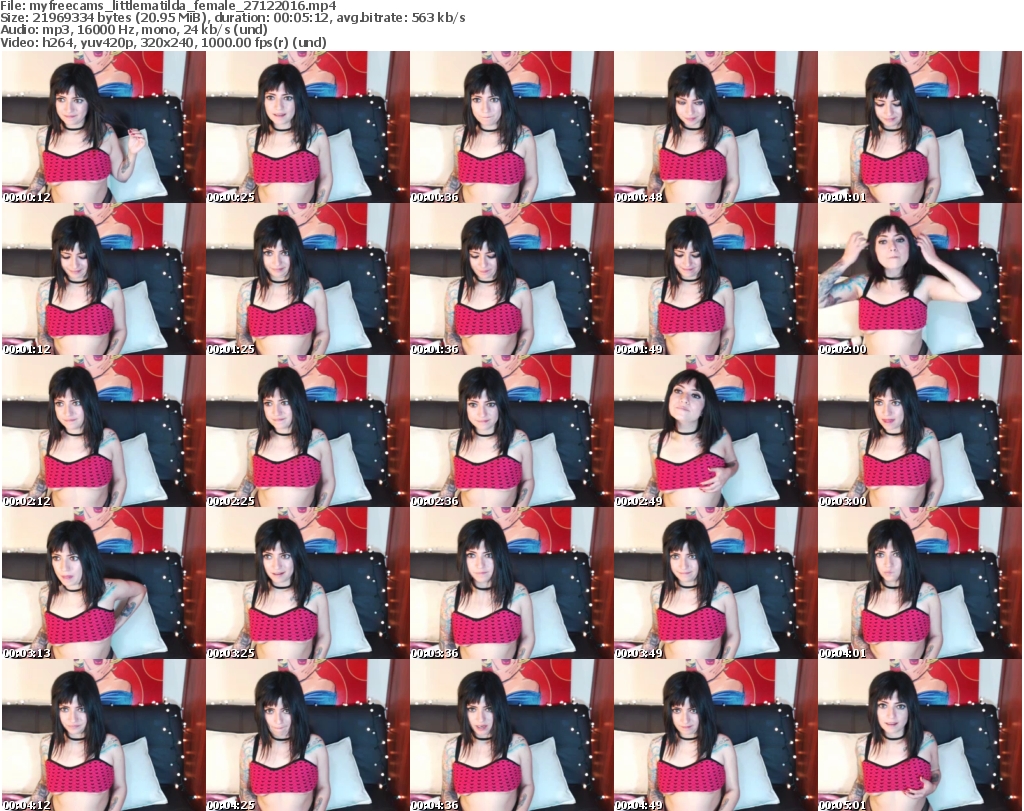Select the thumbnail timestamped 00:00:36

511,127
